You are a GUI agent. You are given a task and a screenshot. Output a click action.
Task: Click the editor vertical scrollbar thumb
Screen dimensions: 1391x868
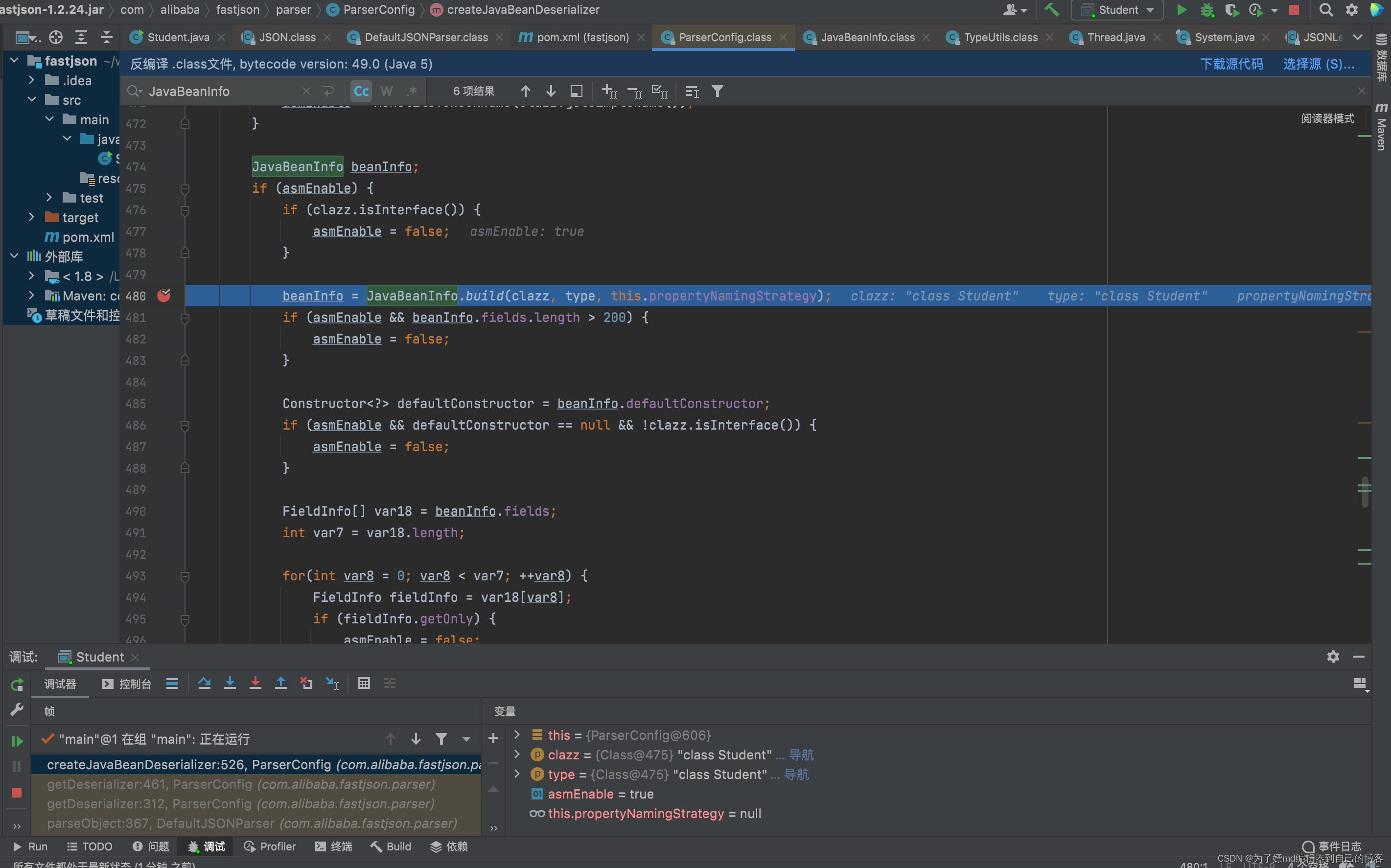pyautogui.click(x=1364, y=492)
